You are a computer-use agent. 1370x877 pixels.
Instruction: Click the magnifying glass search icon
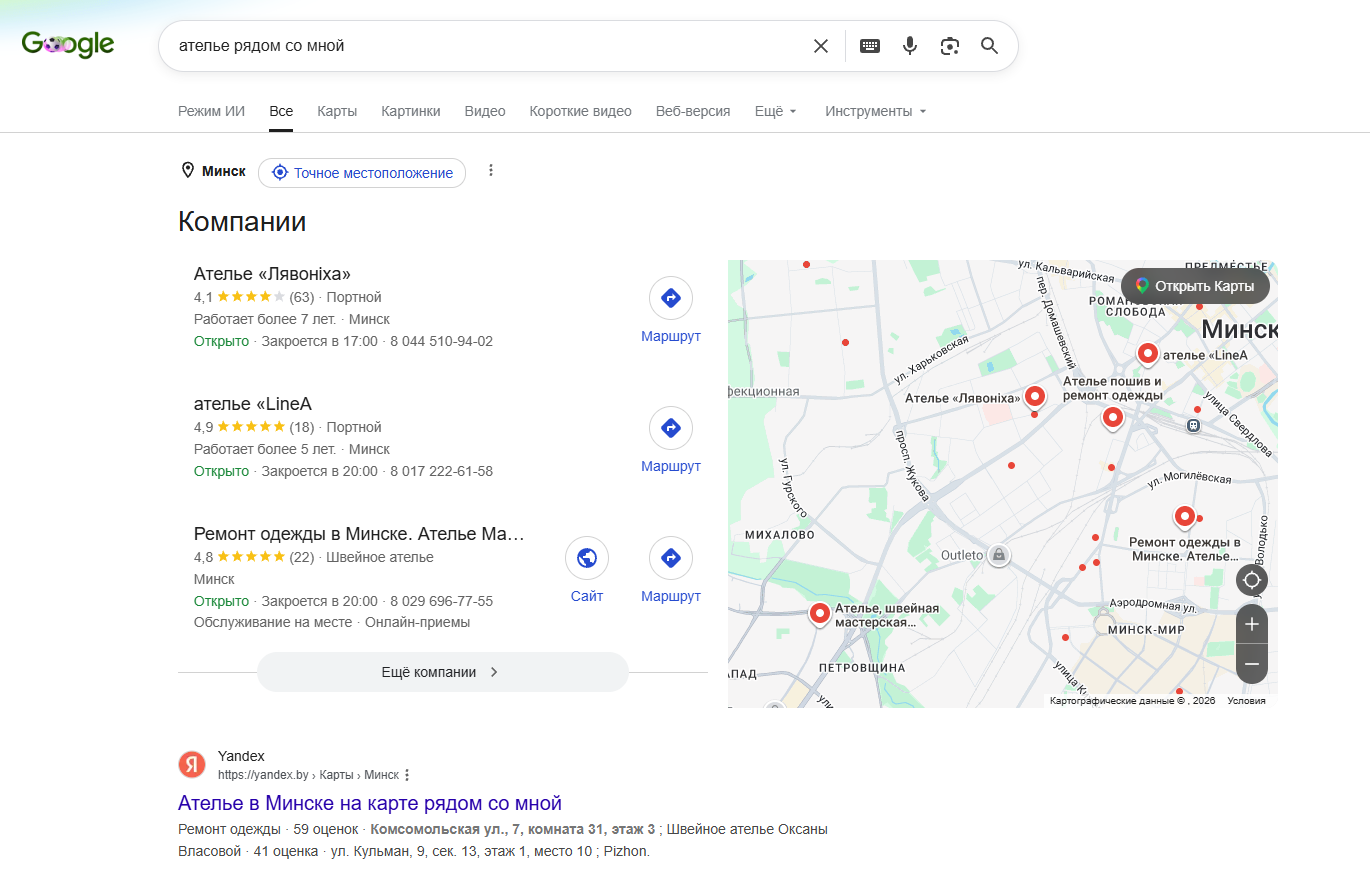coord(990,46)
